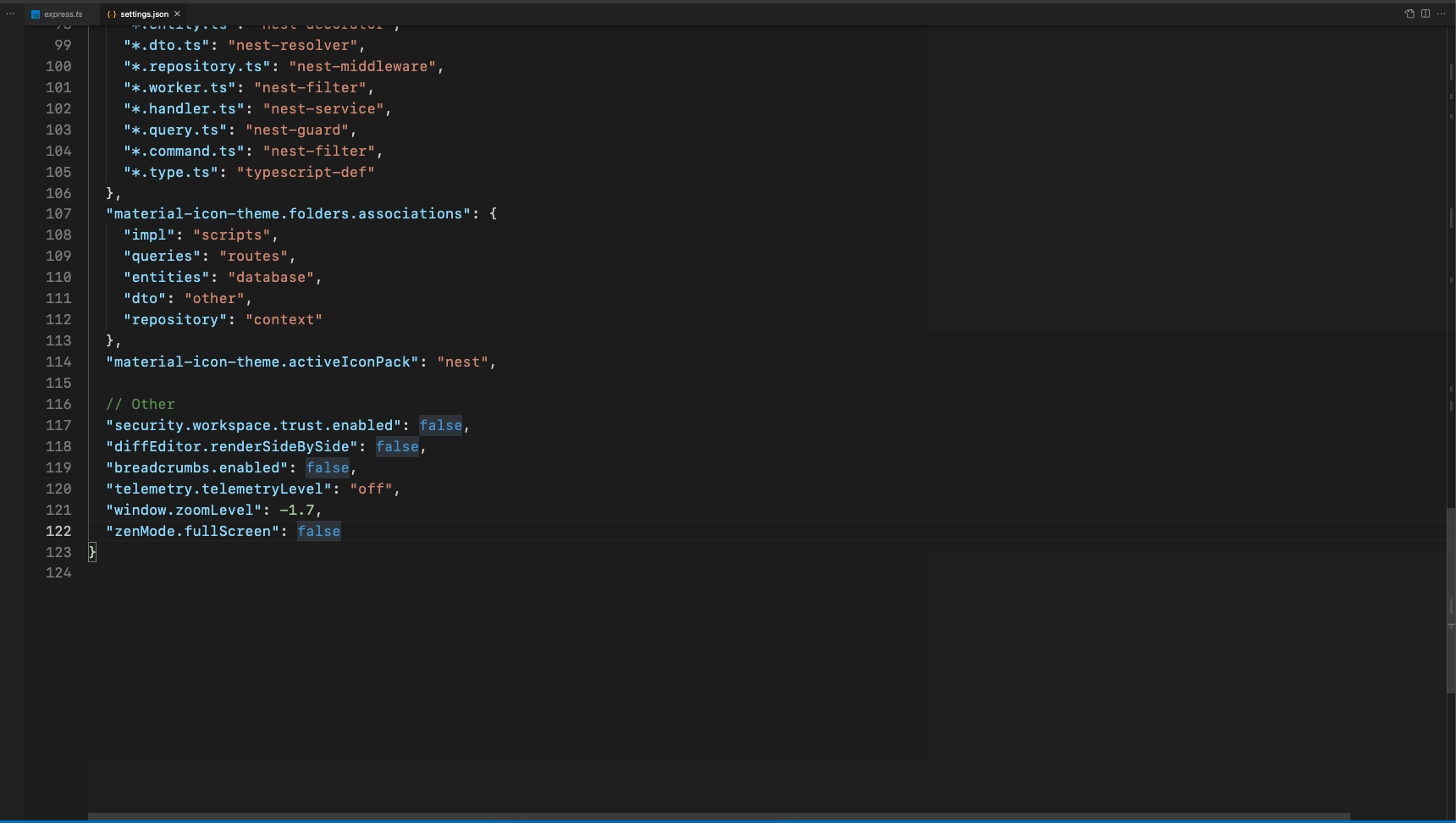Place cursor on the nest activeIconPack value
The image size is (1456, 823).
point(462,362)
